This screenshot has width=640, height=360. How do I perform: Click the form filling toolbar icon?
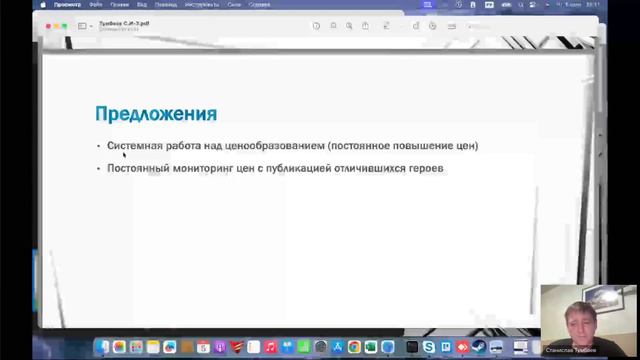pos(452,27)
